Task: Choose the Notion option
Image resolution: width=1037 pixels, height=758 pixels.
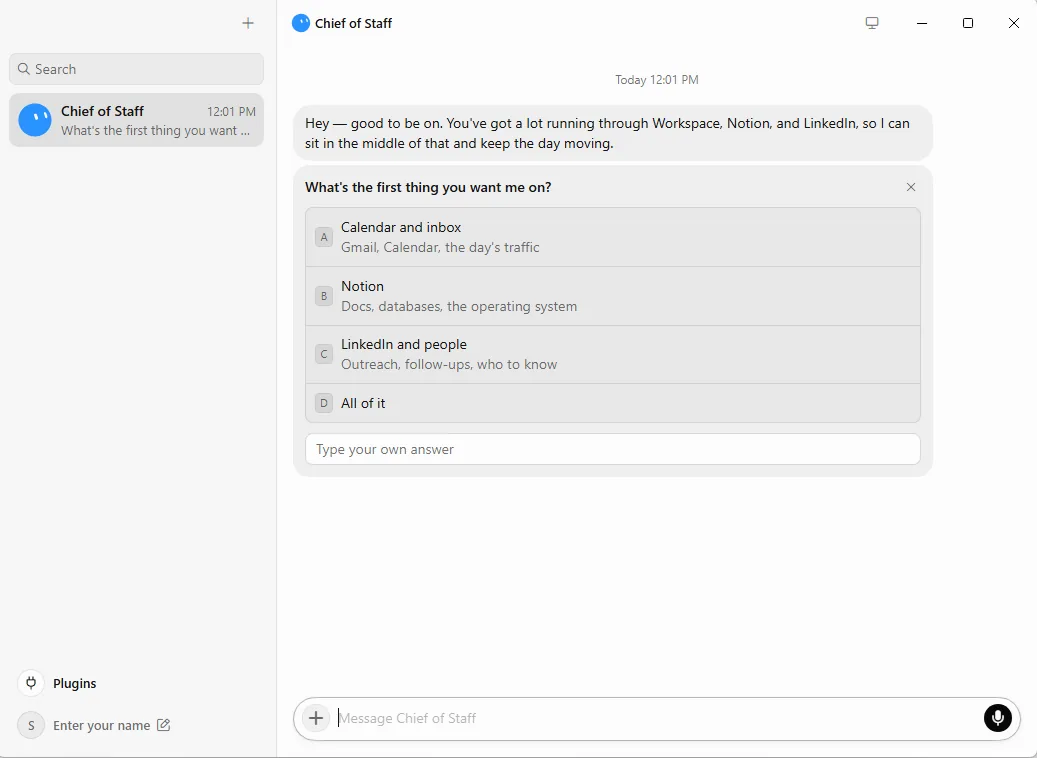Action: [x=612, y=296]
